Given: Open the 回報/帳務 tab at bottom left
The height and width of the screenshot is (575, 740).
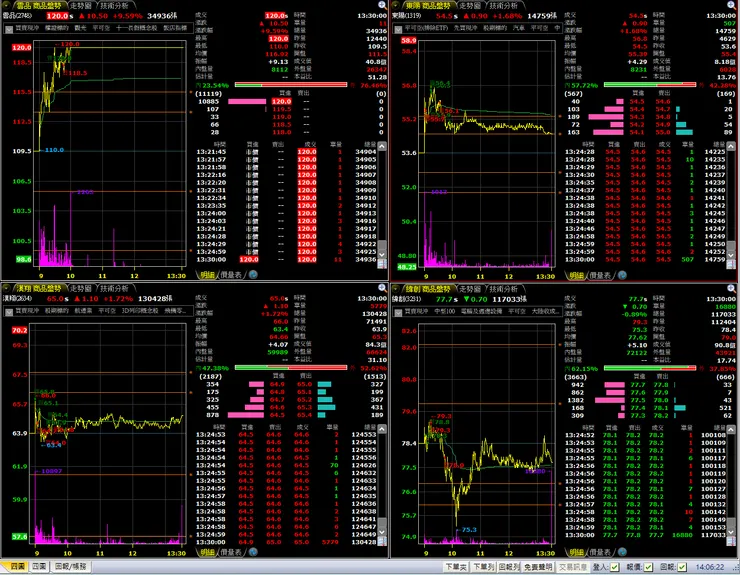Looking at the screenshot, I should tap(71, 566).
